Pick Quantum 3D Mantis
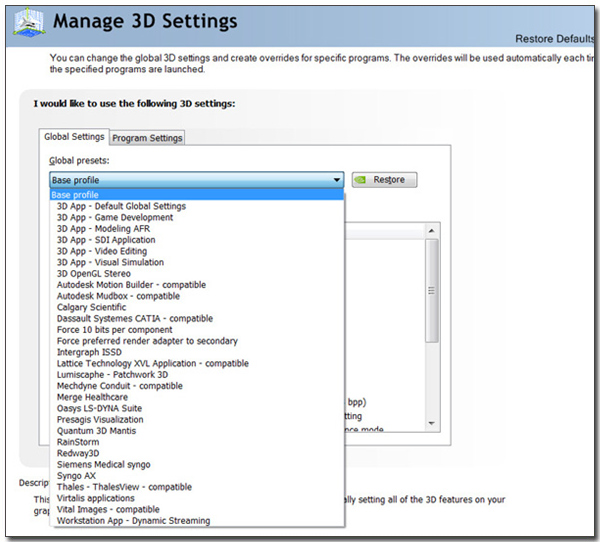This screenshot has height=542, width=600. pos(197,431)
